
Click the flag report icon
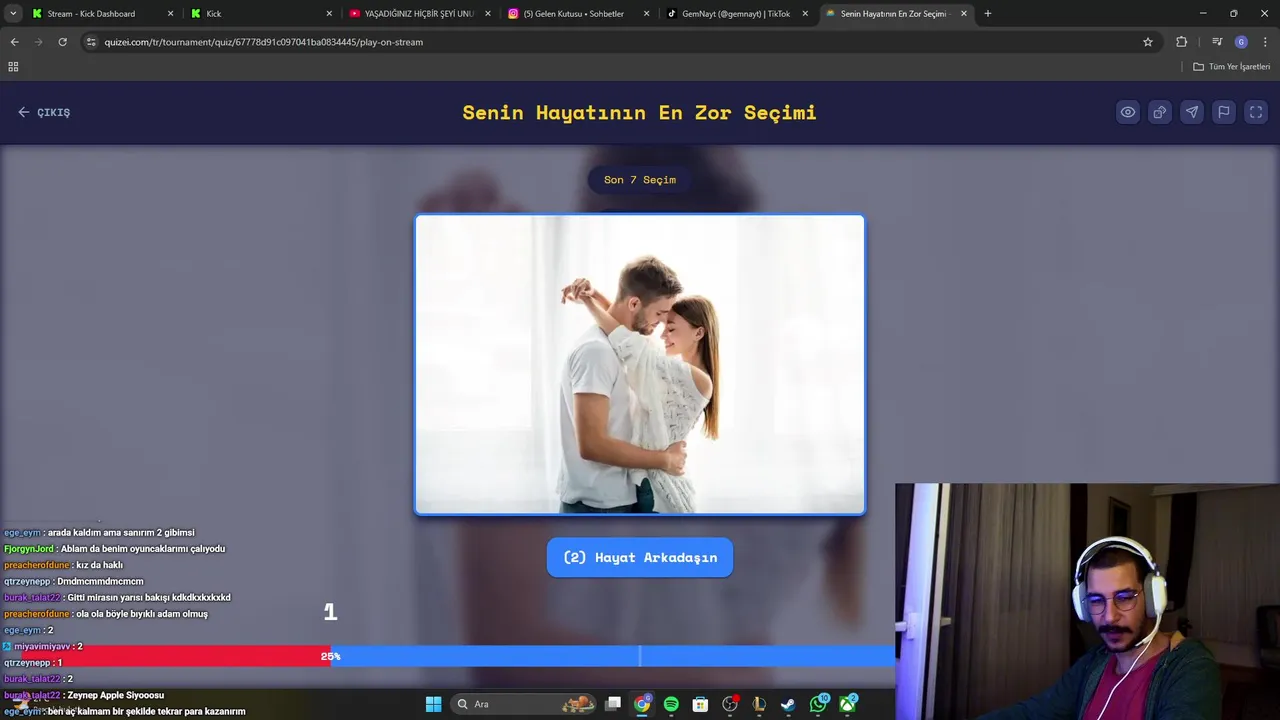pos(1224,112)
